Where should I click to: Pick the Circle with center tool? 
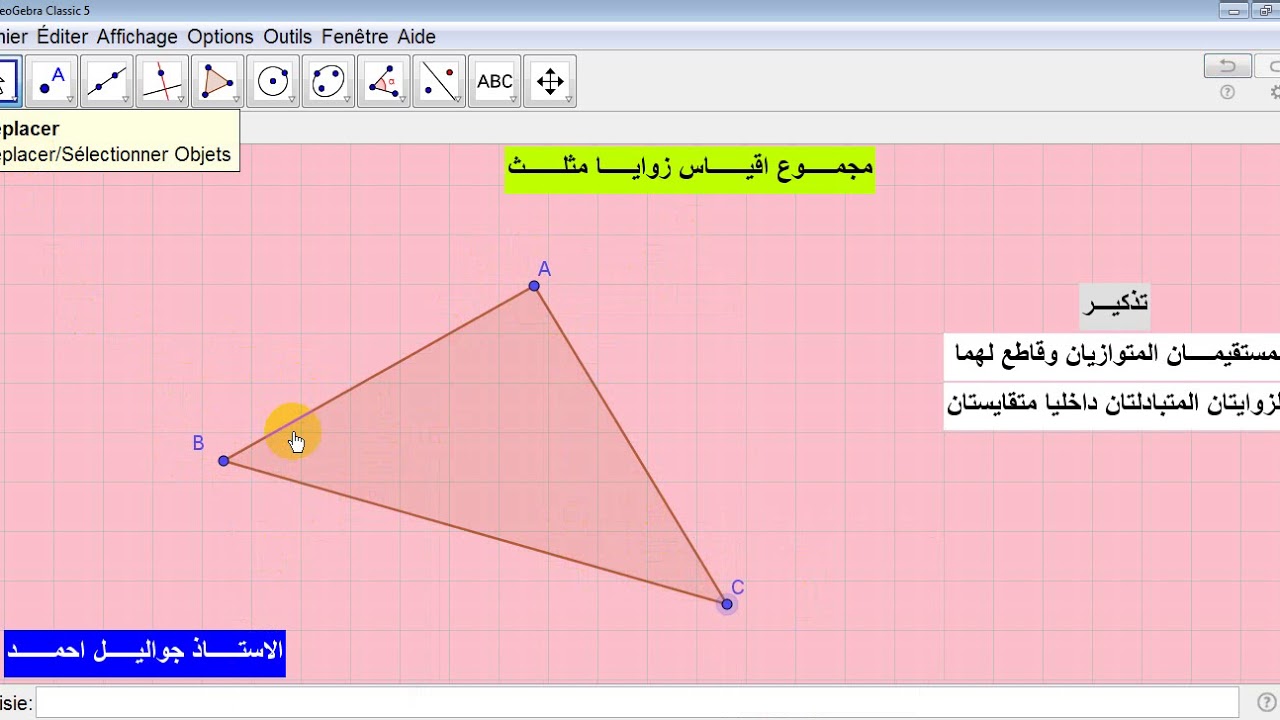click(x=273, y=81)
